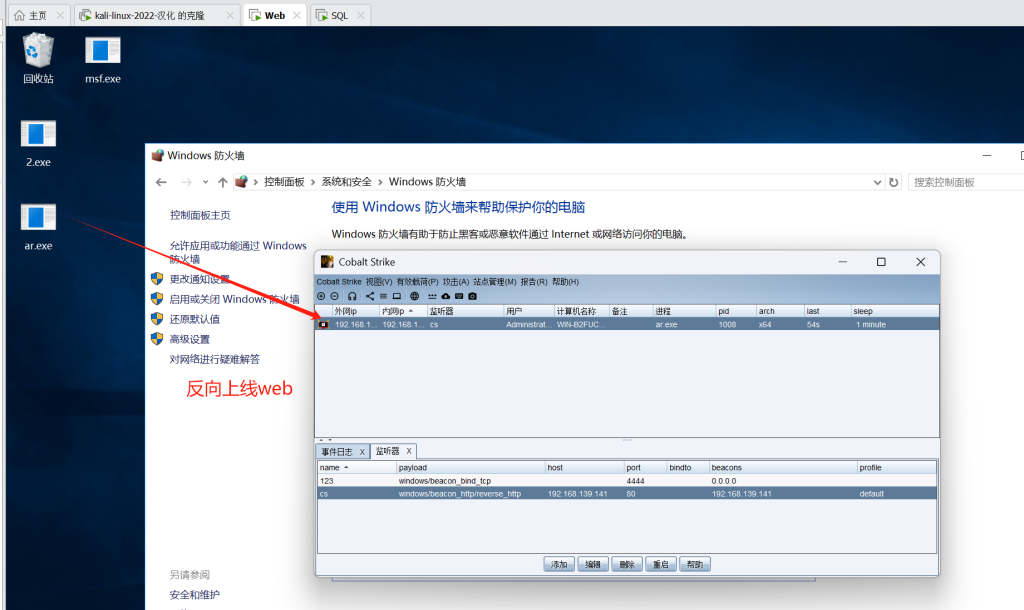Click the Cobalt Strike title bar icon
Image resolution: width=1024 pixels, height=610 pixels.
click(327, 262)
